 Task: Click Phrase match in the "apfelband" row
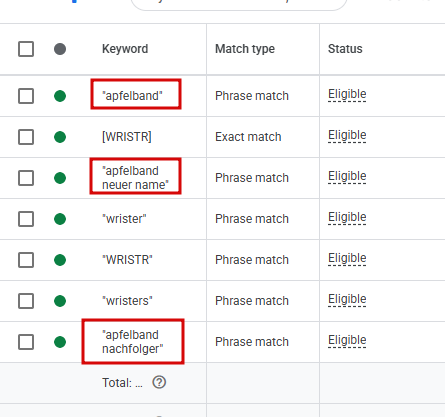point(252,96)
